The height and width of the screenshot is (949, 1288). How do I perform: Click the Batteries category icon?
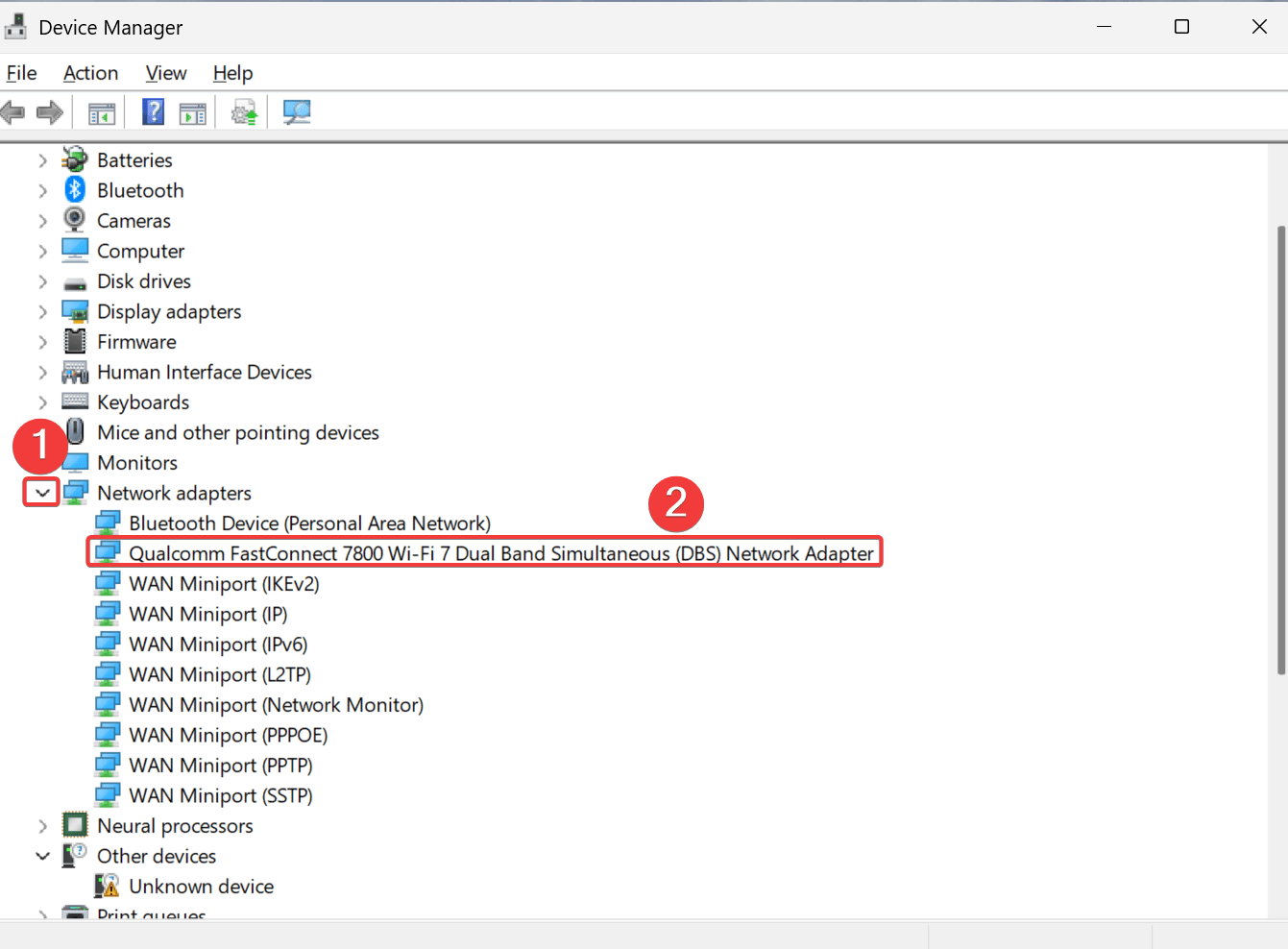(x=75, y=160)
